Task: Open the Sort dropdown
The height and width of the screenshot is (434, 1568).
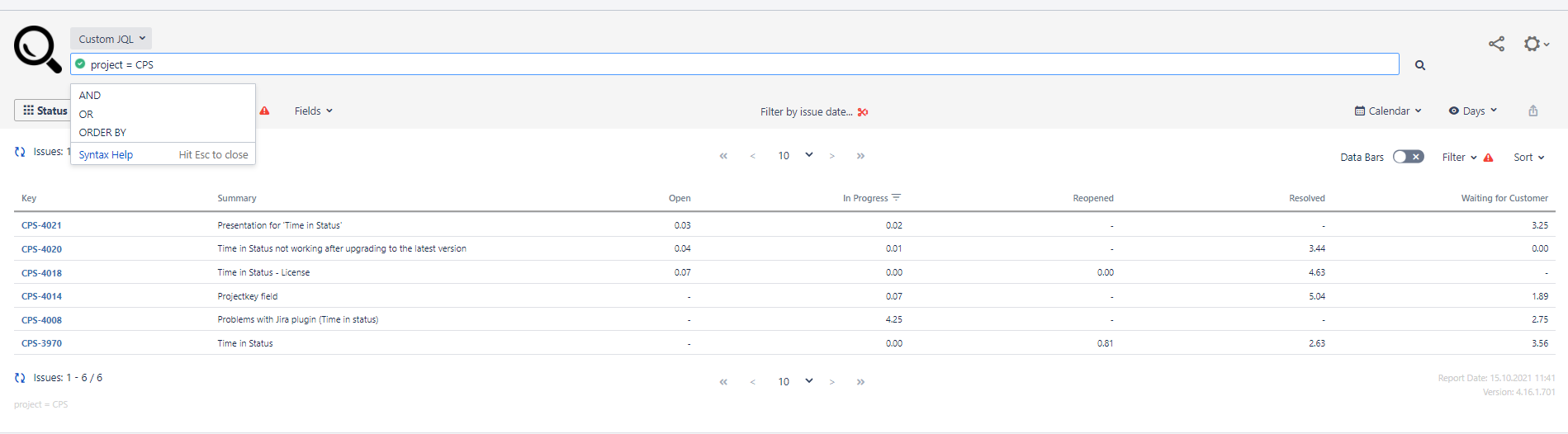Action: click(x=1528, y=158)
